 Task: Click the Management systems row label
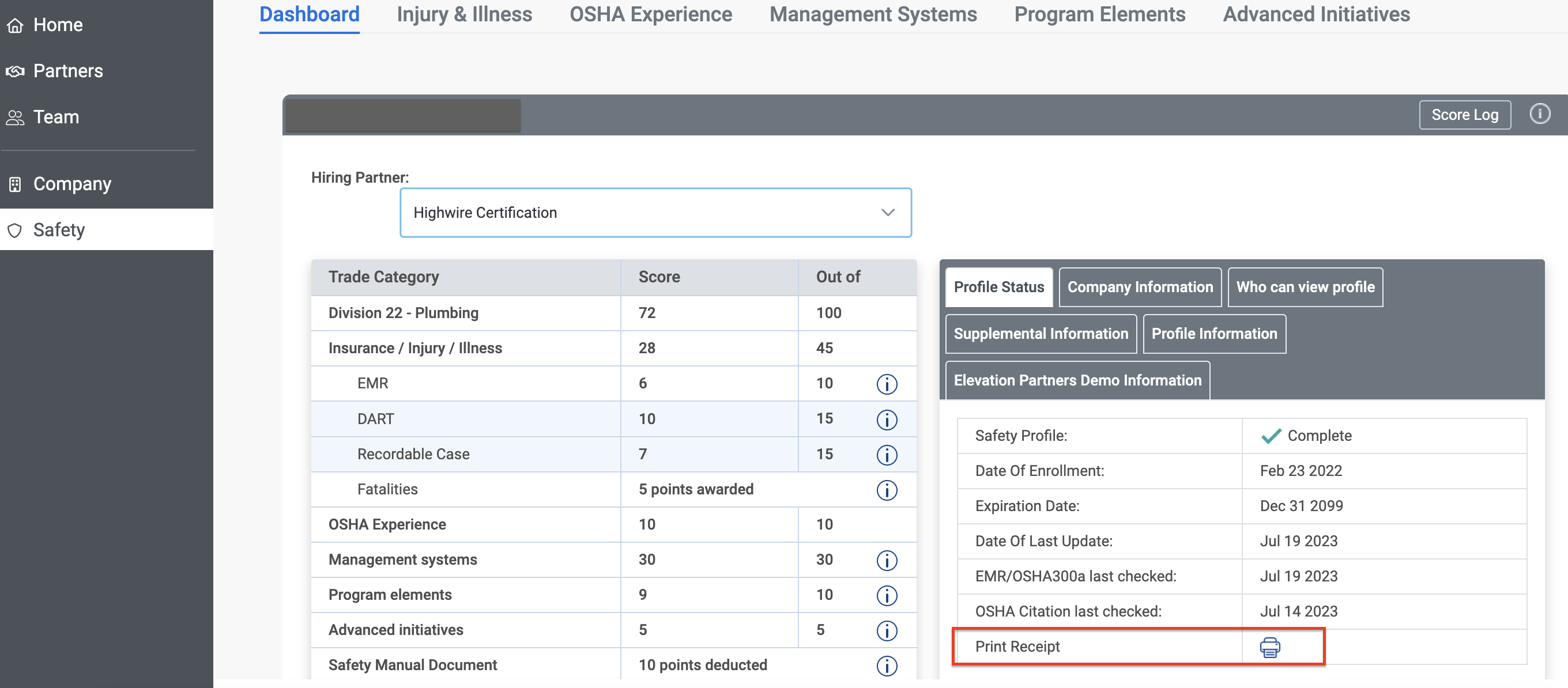point(402,560)
